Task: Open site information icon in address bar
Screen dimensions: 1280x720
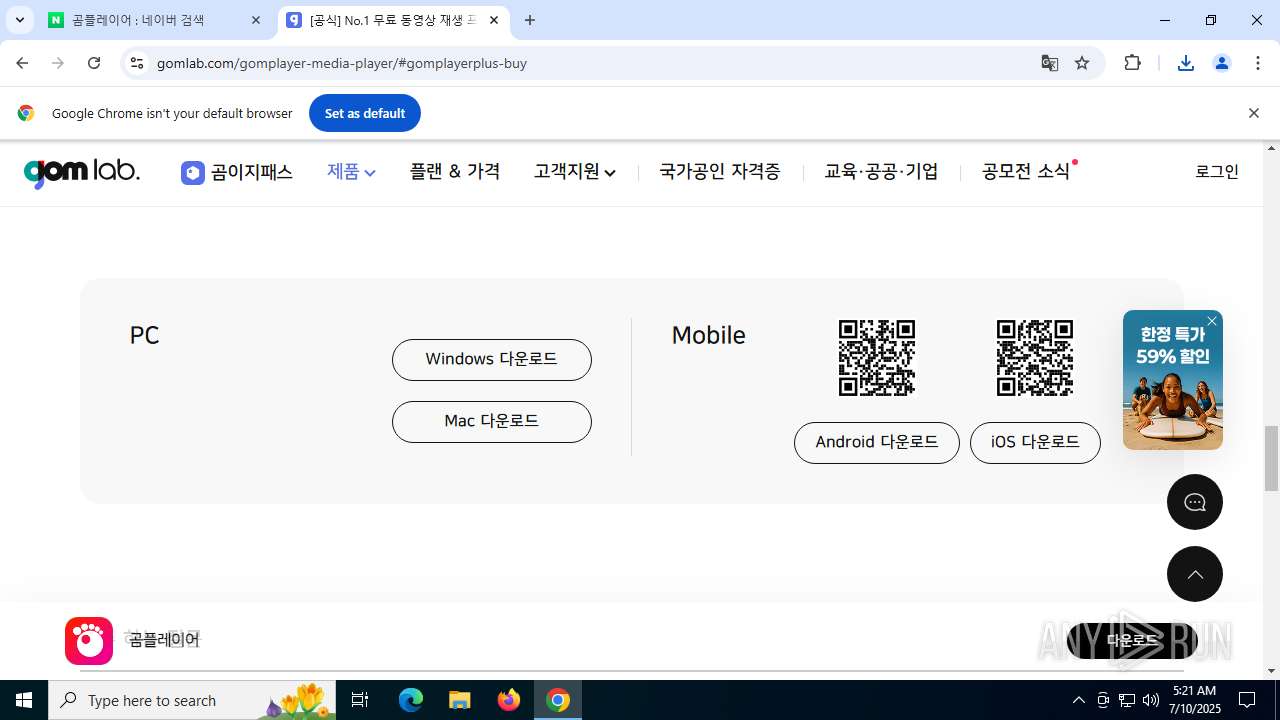Action: pos(138,63)
